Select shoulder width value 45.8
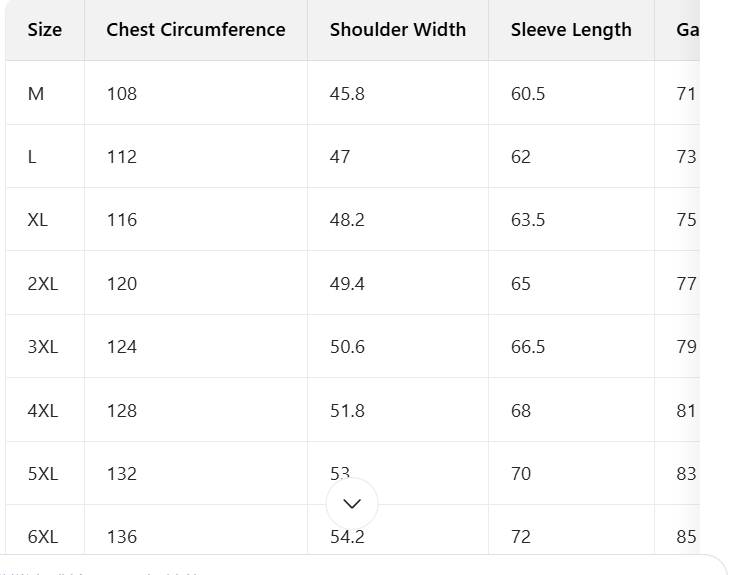 [x=347, y=94]
